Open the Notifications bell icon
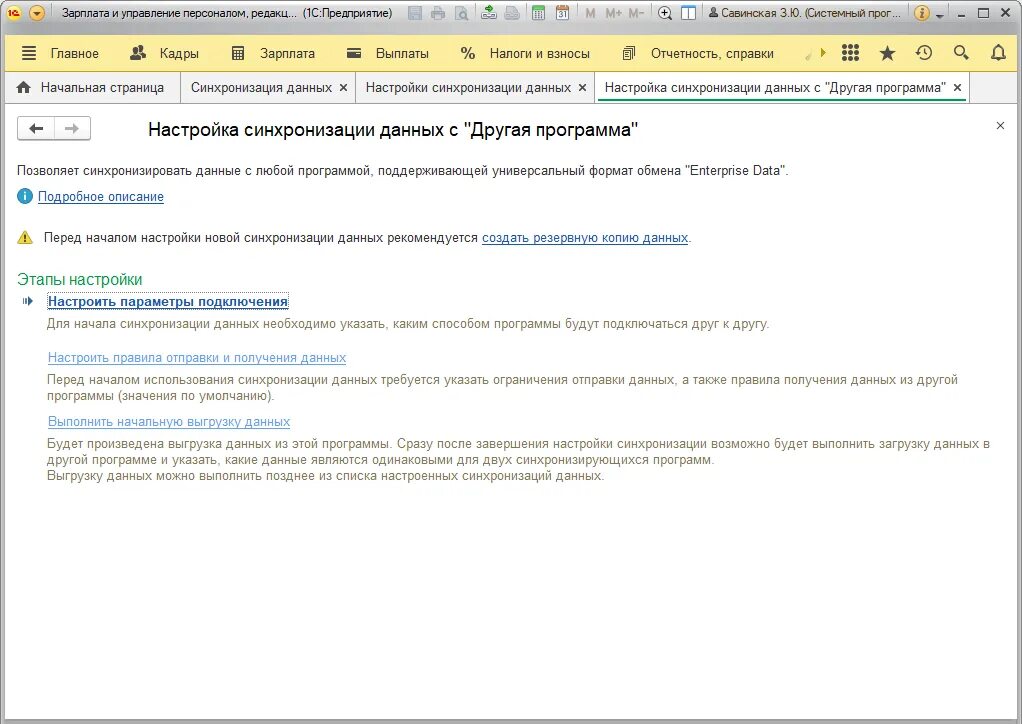The height and width of the screenshot is (724, 1022). pyautogui.click(x=998, y=53)
